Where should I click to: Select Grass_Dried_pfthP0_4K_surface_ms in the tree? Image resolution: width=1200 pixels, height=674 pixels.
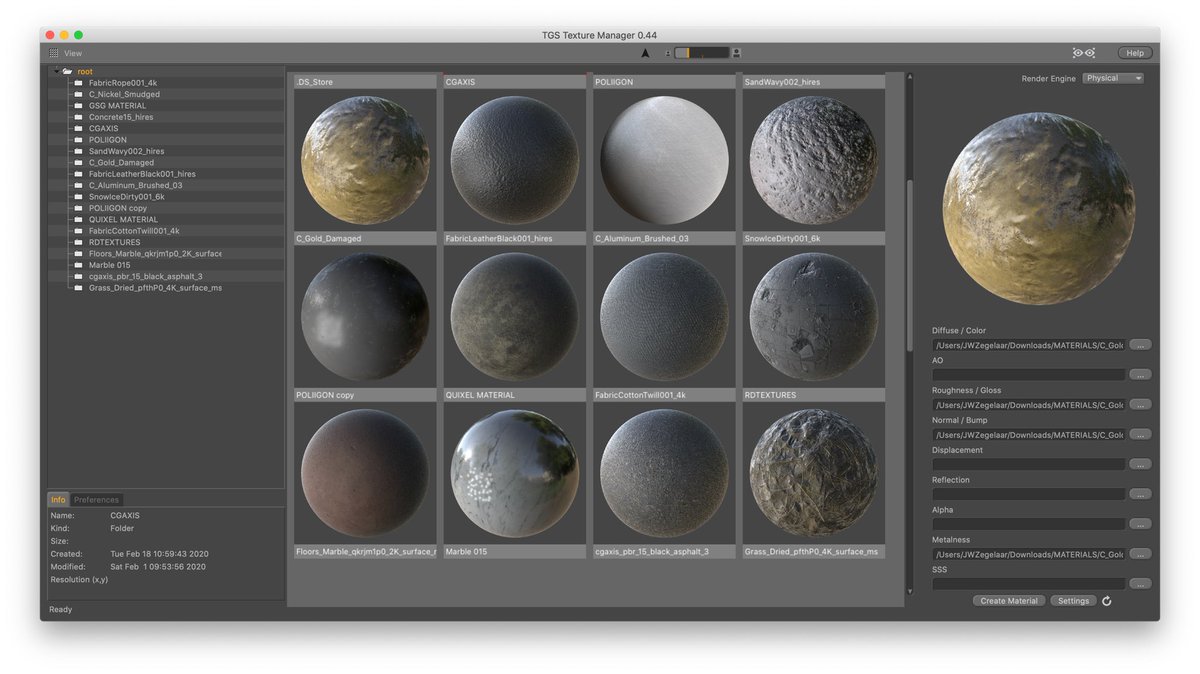(155, 288)
